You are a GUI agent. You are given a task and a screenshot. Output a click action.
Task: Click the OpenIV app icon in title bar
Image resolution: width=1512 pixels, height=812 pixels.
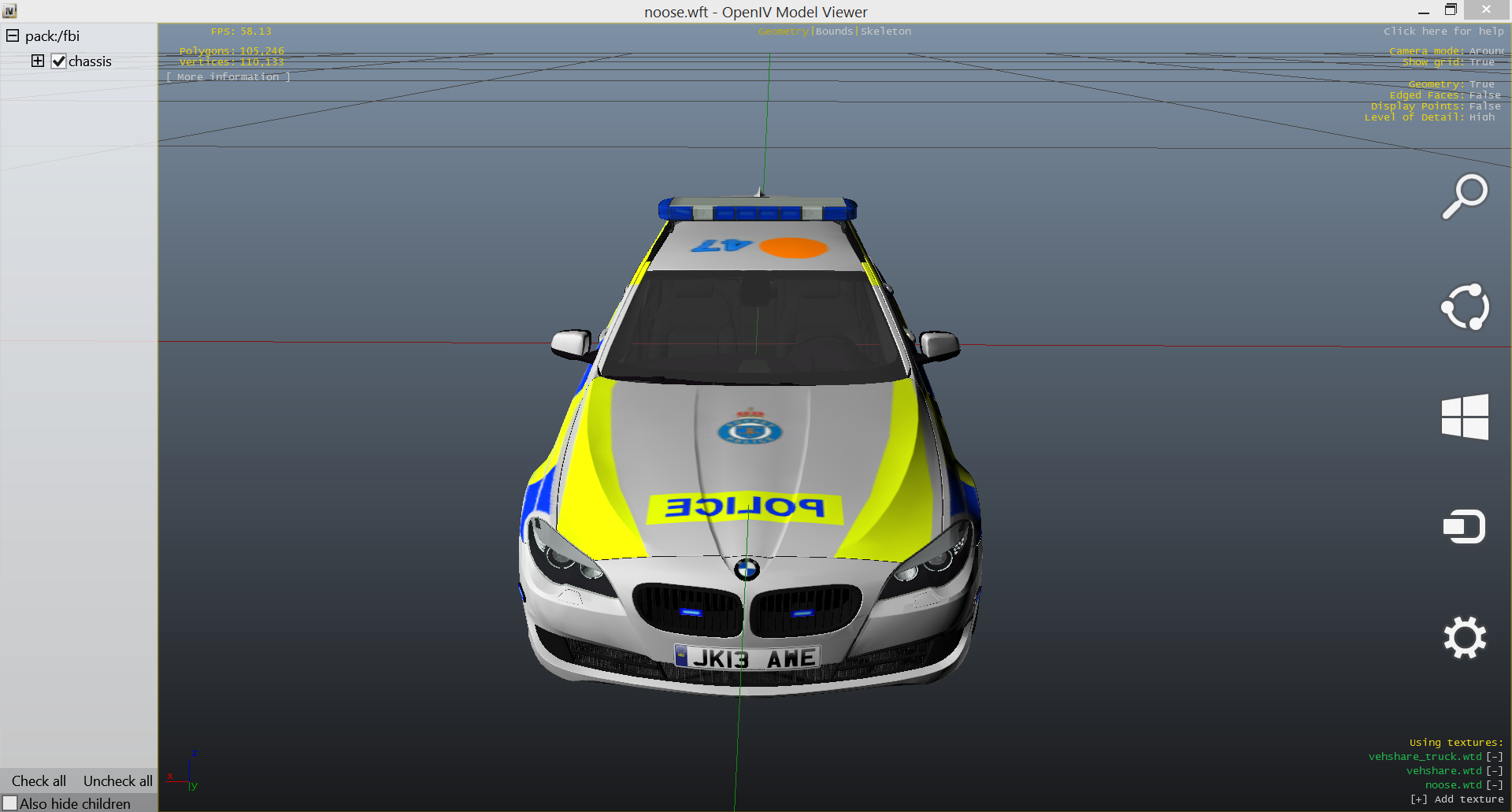click(9, 11)
